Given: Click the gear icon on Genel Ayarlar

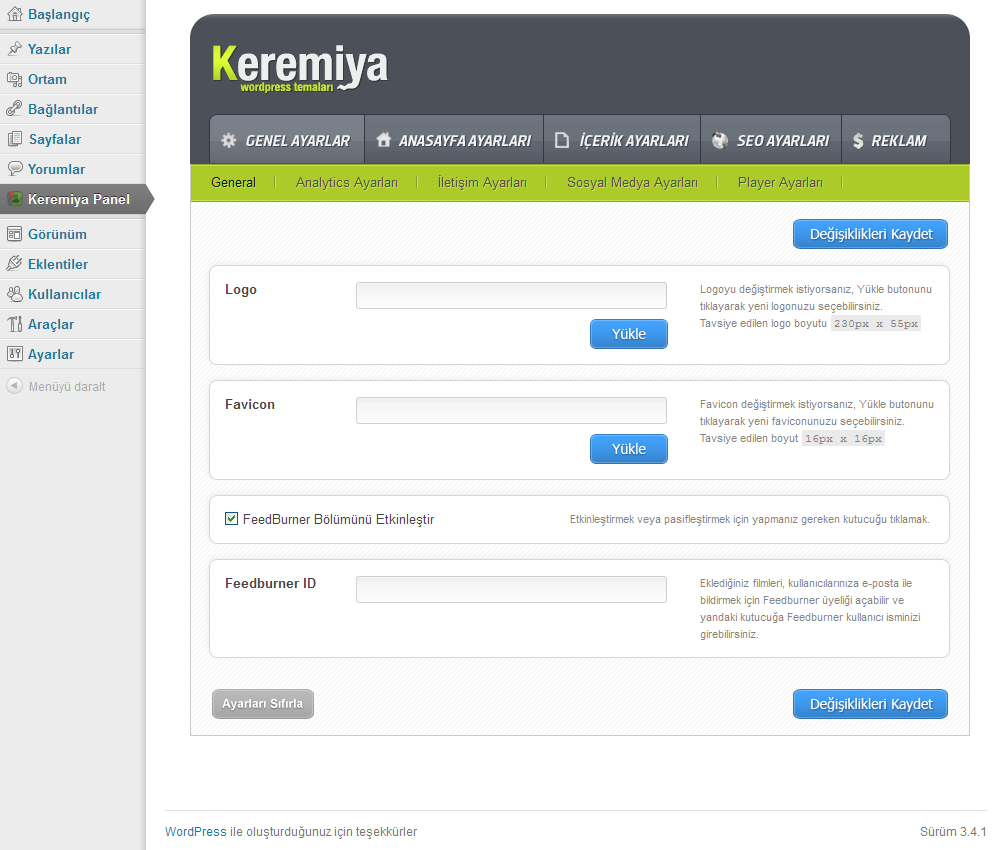Looking at the screenshot, I should tap(228, 140).
